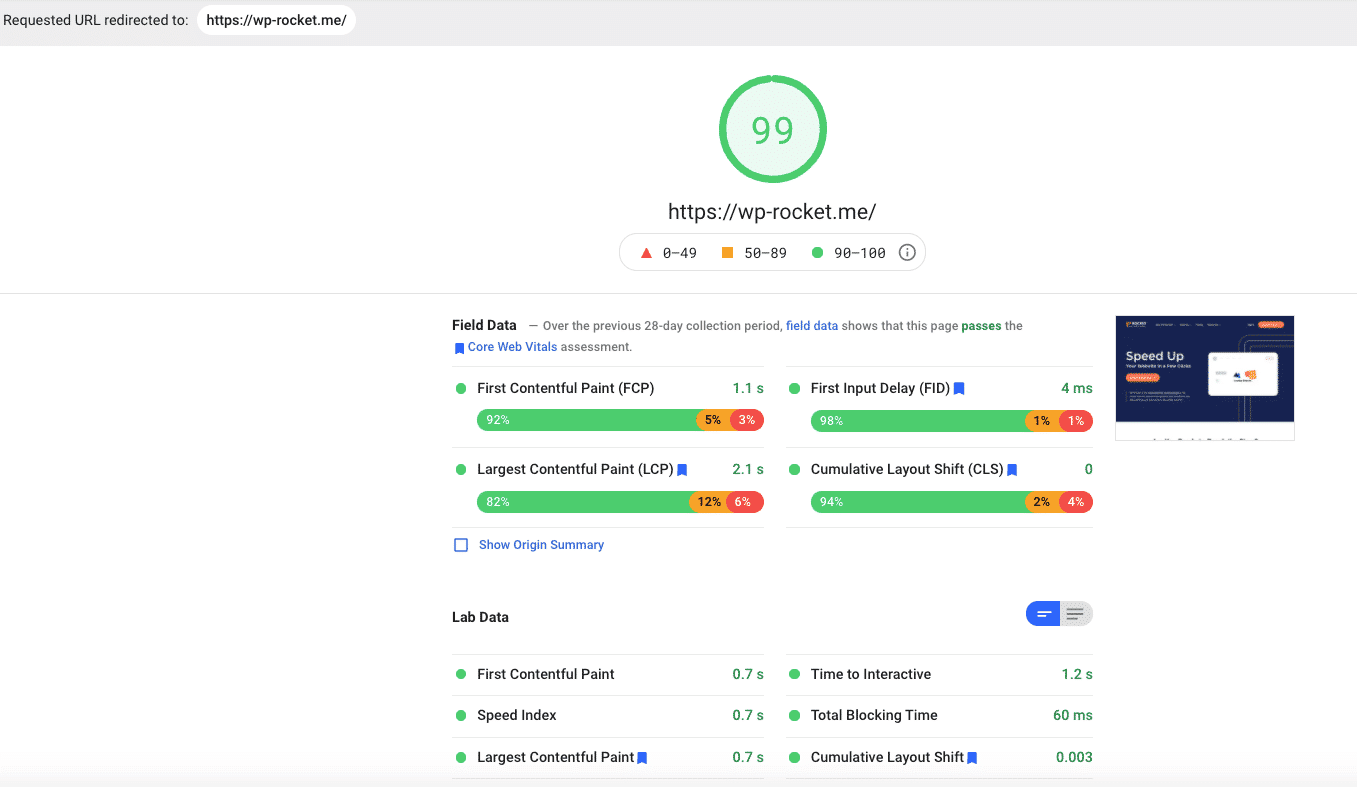Screen dimensions: 1357x787
Task: Click the red triangle 0–49 legend icon
Action: pos(646,253)
